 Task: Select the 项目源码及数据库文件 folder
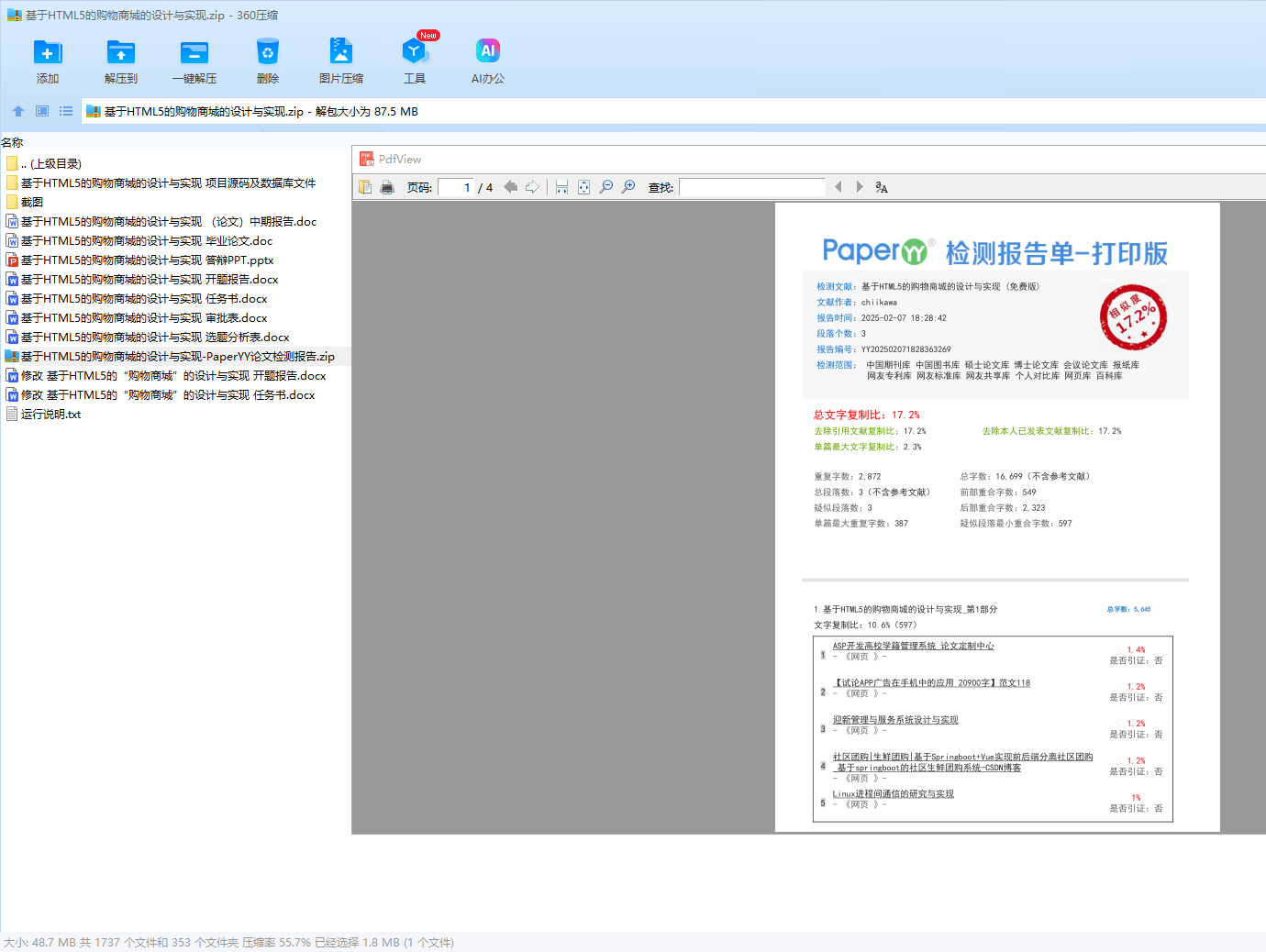[x=161, y=183]
